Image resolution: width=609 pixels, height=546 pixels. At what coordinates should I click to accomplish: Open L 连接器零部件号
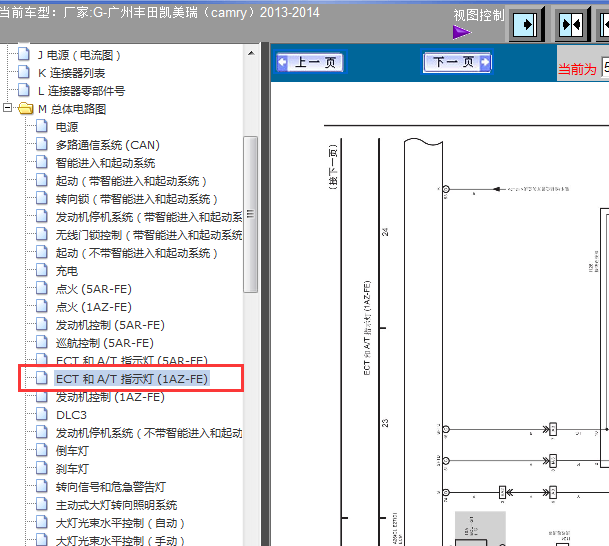click(x=82, y=91)
